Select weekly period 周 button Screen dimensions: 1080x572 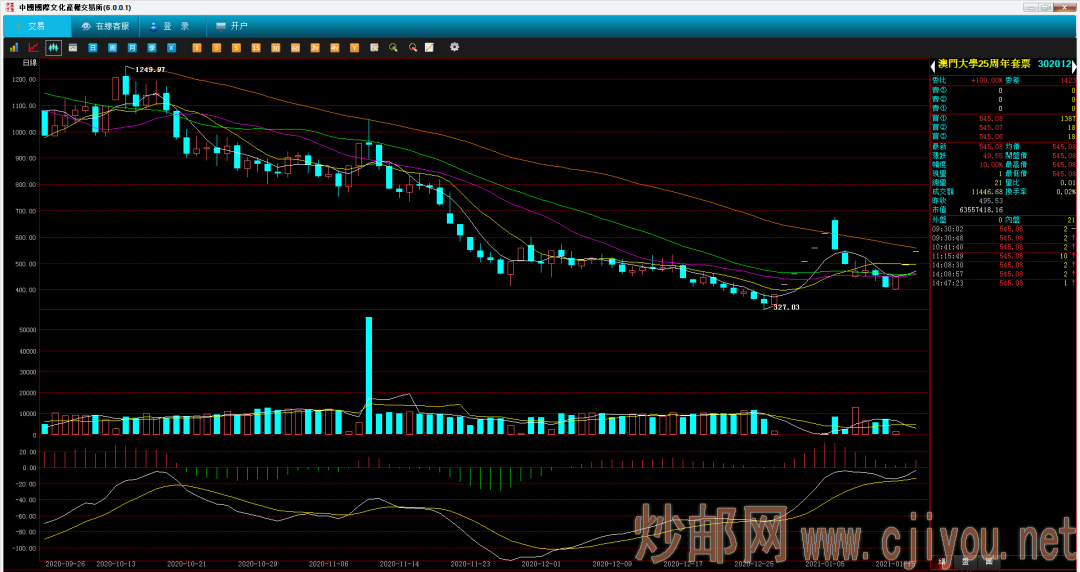point(112,48)
